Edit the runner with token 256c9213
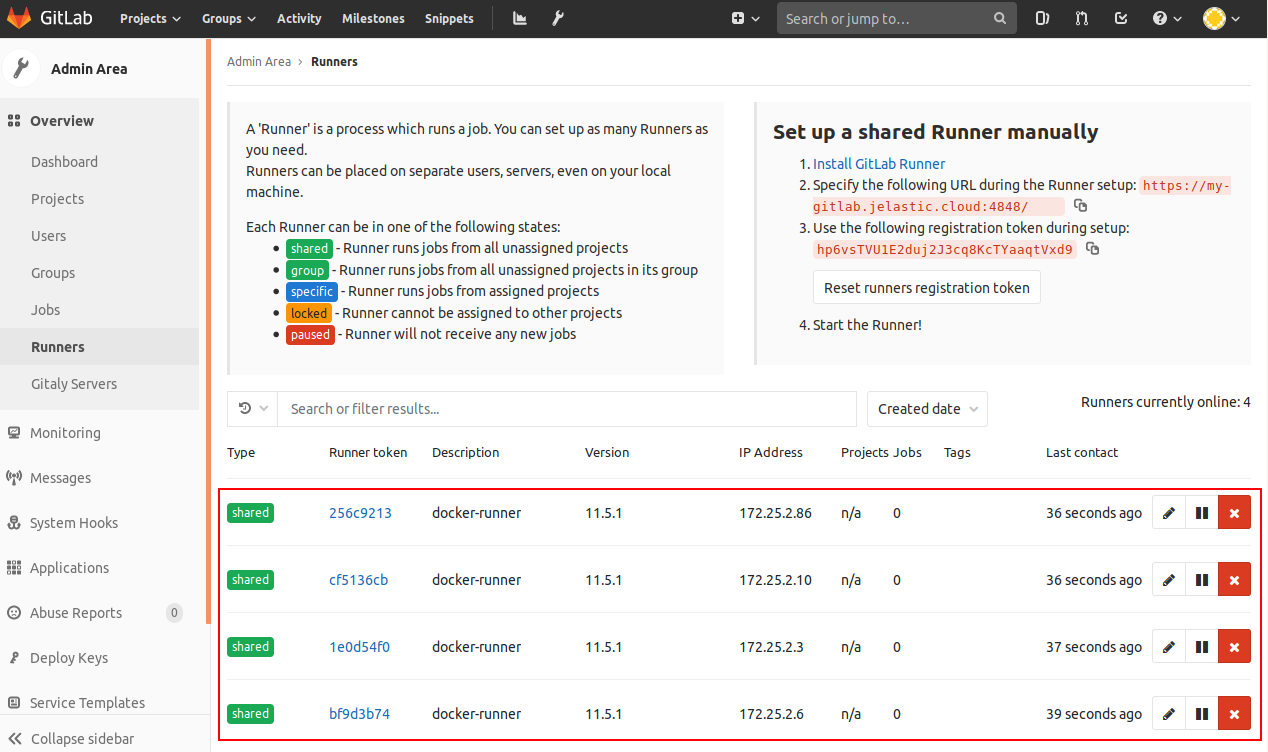 click(x=1169, y=513)
